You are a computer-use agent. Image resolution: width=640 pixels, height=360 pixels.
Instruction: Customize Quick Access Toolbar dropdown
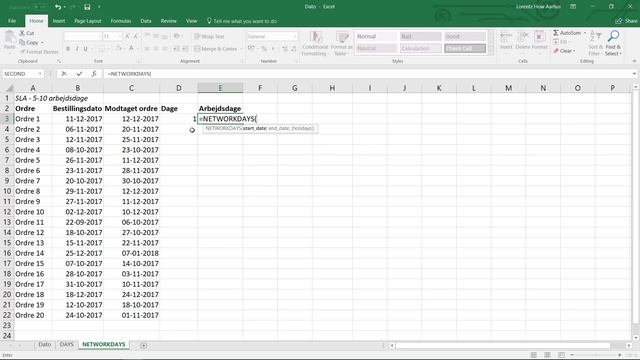[x=99, y=7]
